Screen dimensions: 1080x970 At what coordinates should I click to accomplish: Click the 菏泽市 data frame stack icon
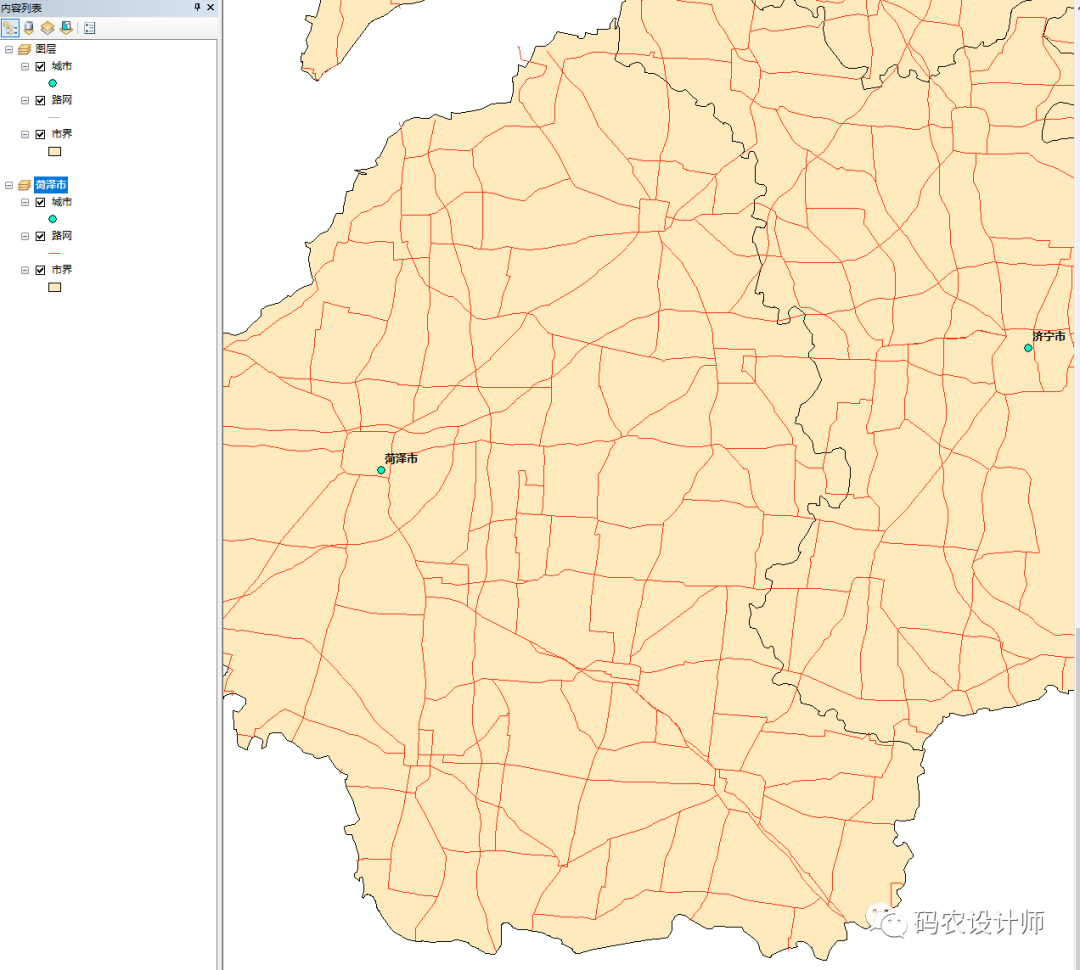[x=24, y=185]
